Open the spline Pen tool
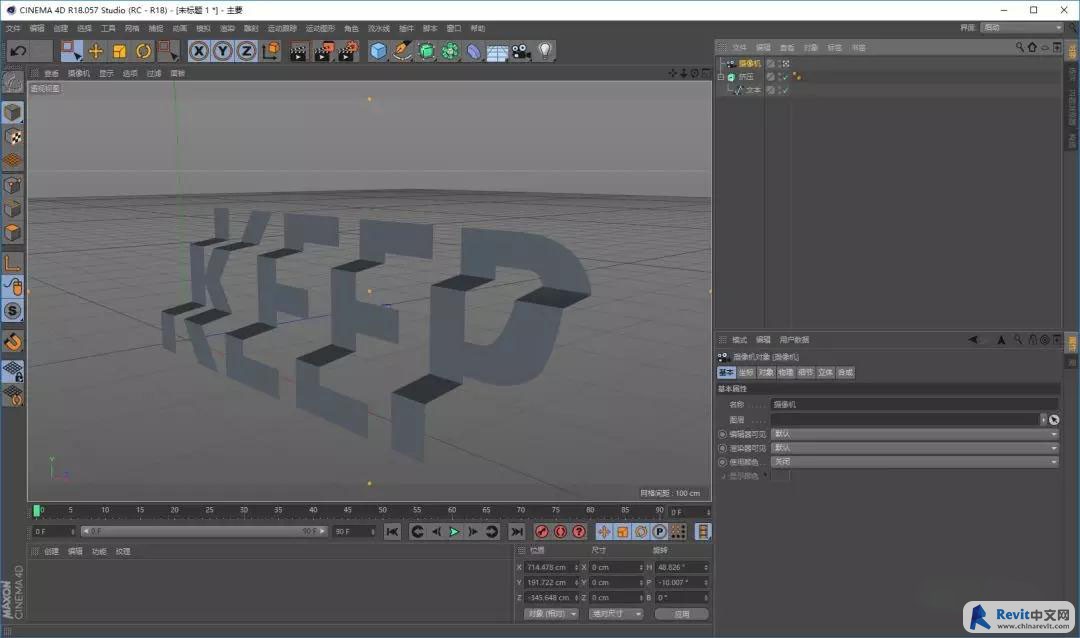1080x638 pixels. (402, 51)
